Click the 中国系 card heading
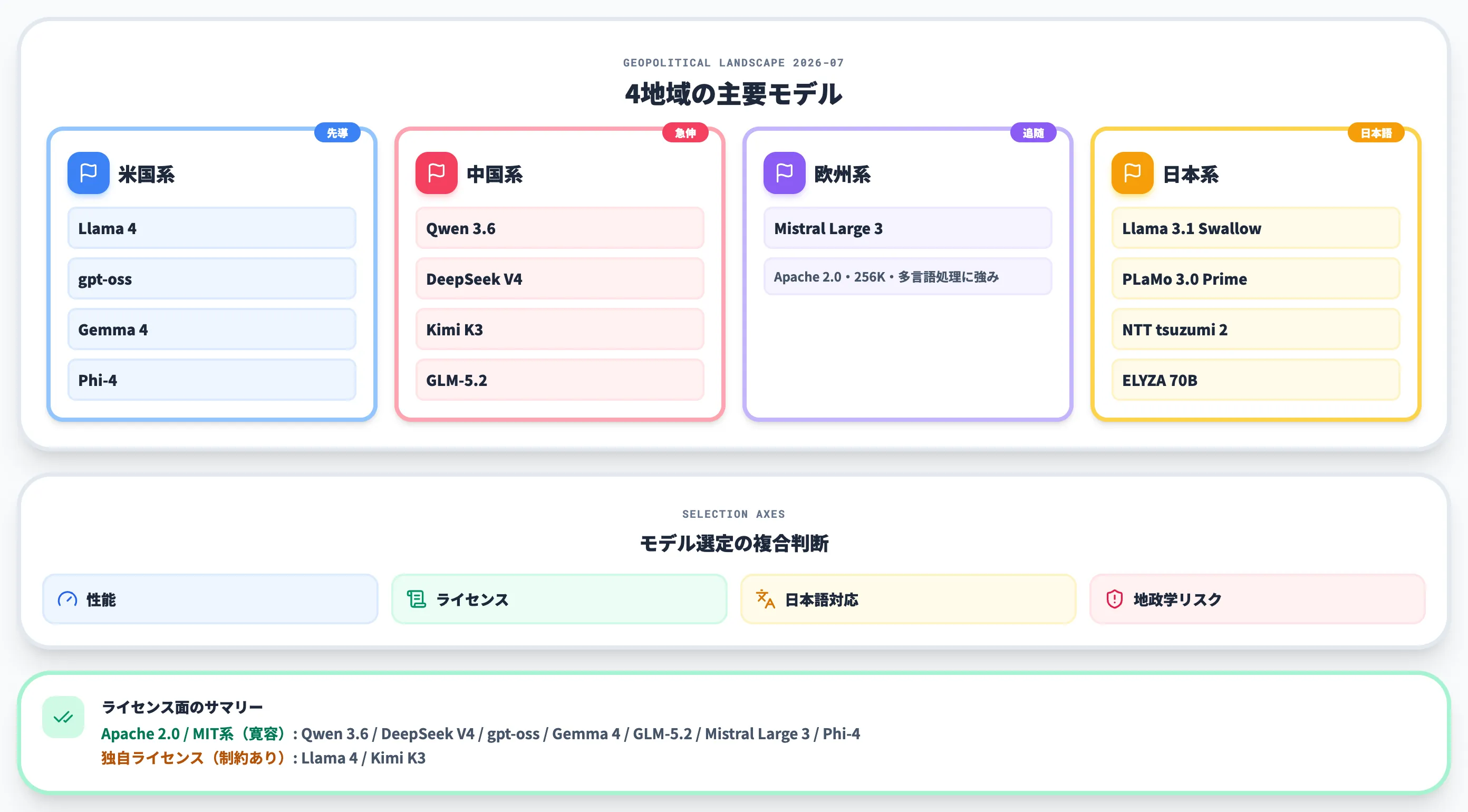Screen dimensions: 1468x812 coord(494,174)
